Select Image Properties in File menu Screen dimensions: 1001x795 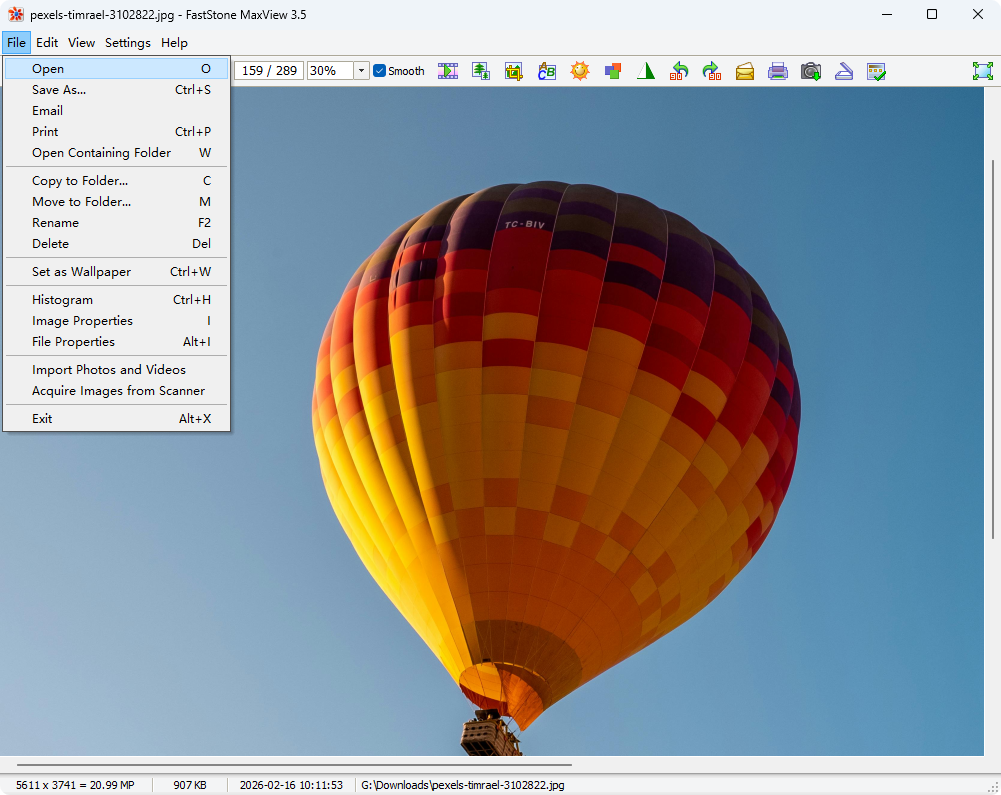pyautogui.click(x=82, y=321)
